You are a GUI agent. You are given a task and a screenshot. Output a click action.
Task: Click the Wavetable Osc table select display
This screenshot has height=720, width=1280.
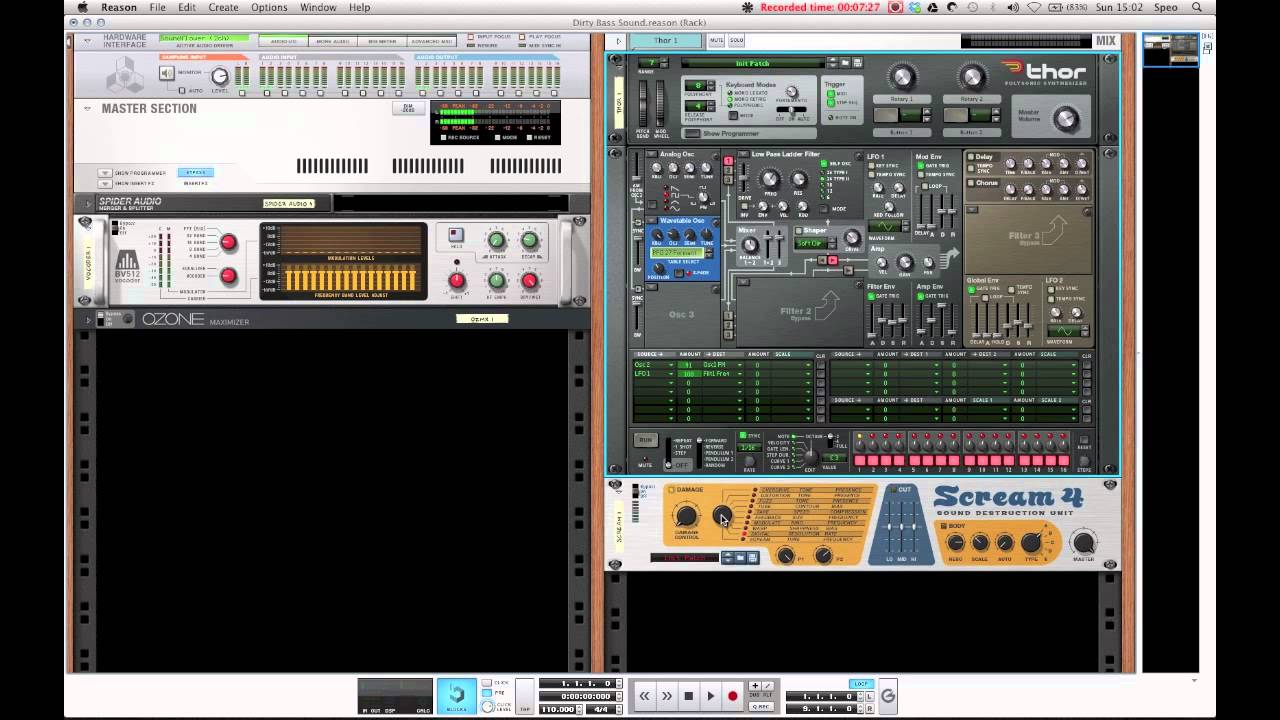point(677,254)
